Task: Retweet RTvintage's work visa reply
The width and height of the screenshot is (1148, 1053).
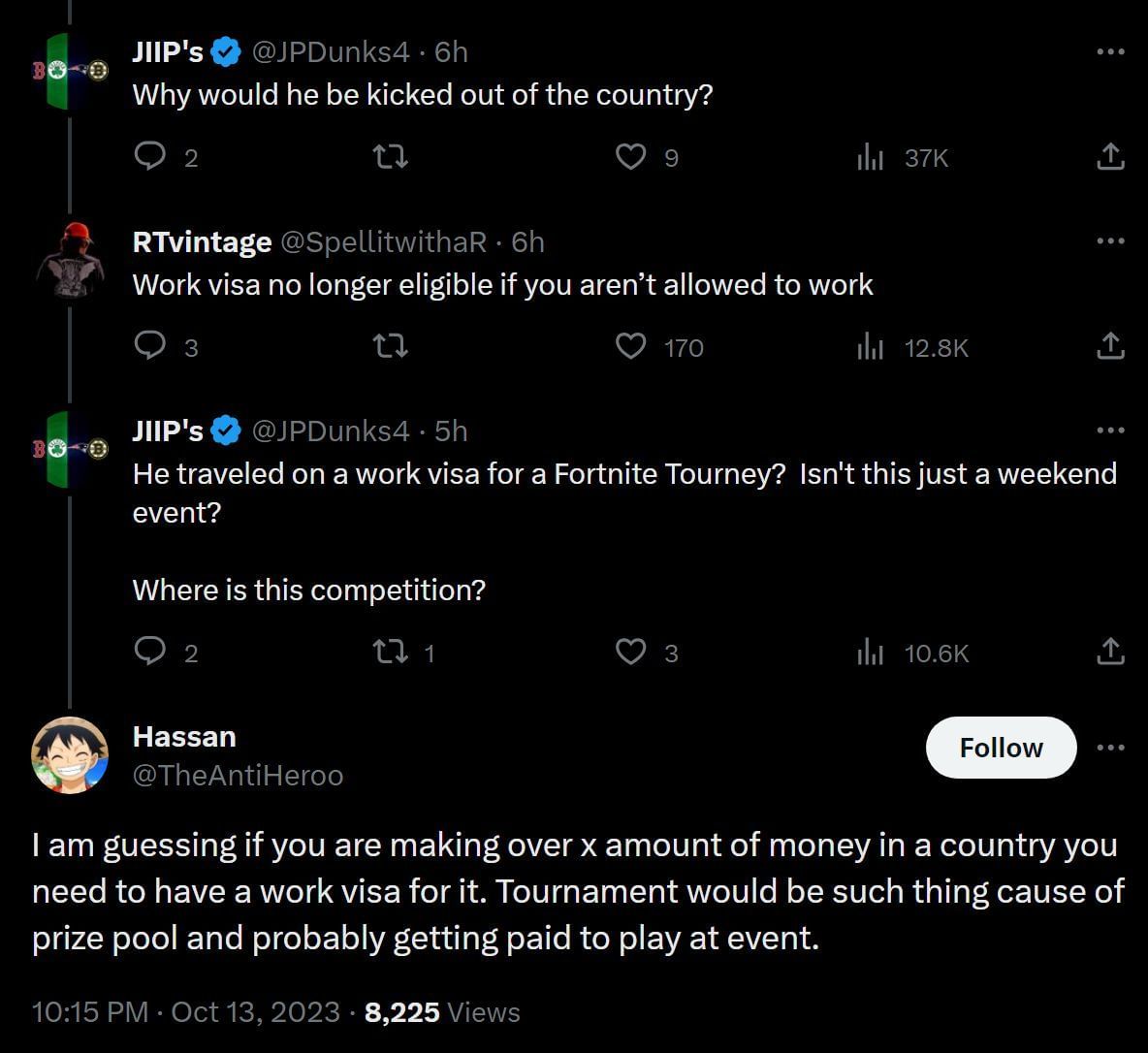Action: pos(390,346)
